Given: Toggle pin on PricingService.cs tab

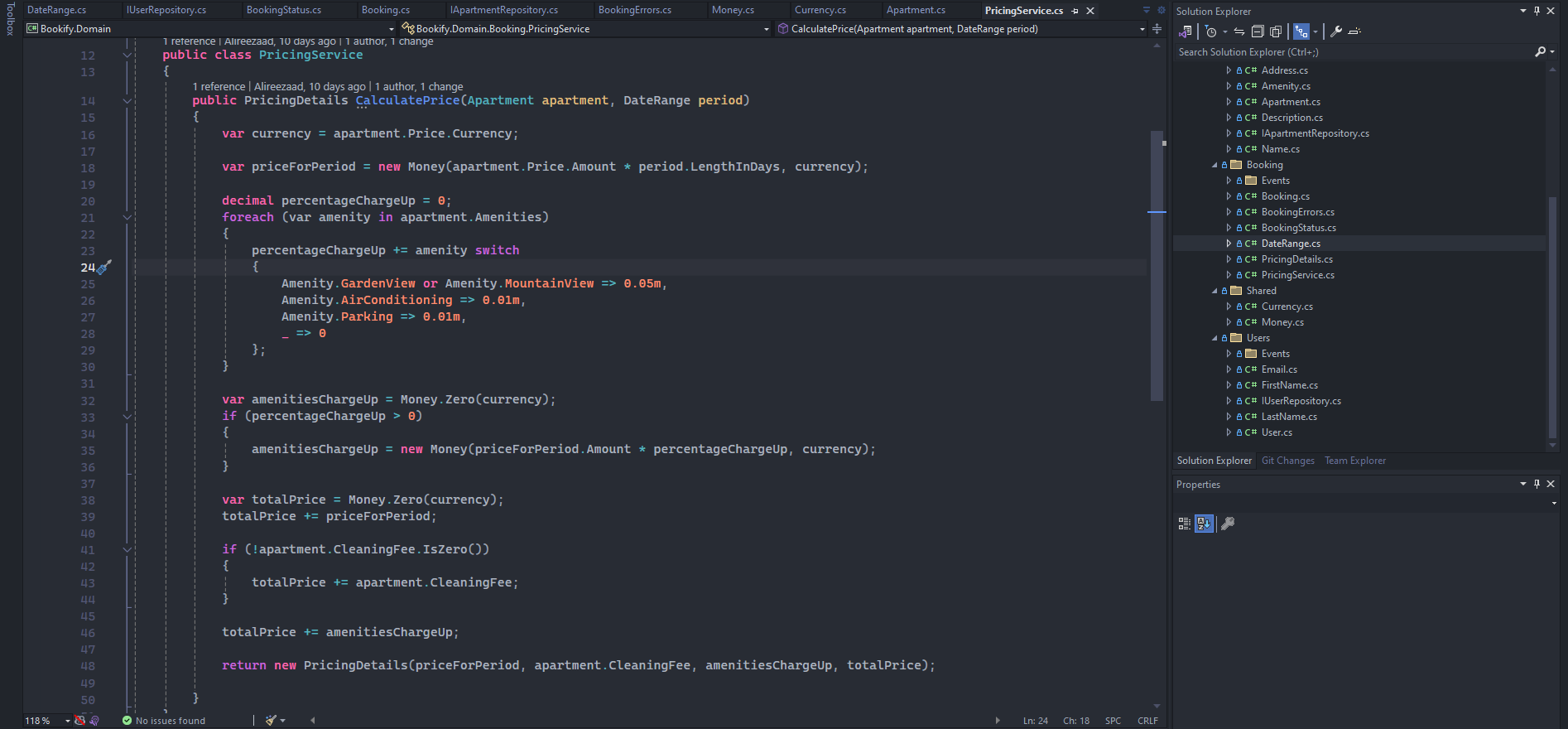Looking at the screenshot, I should pos(1075,11).
